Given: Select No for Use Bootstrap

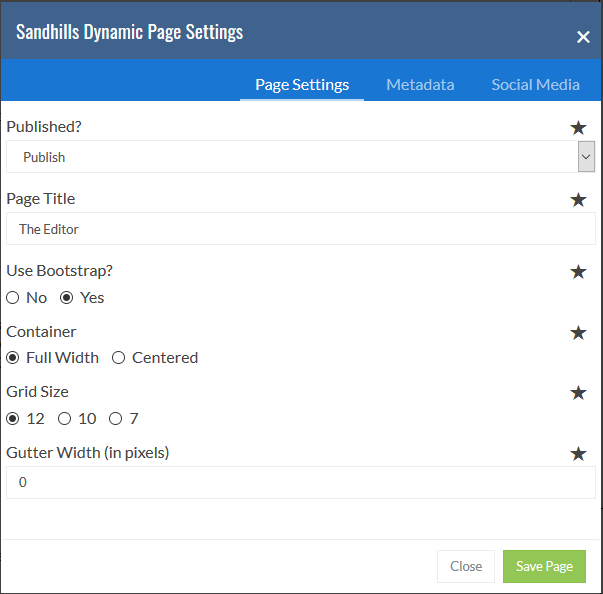Looking at the screenshot, I should [13, 298].
